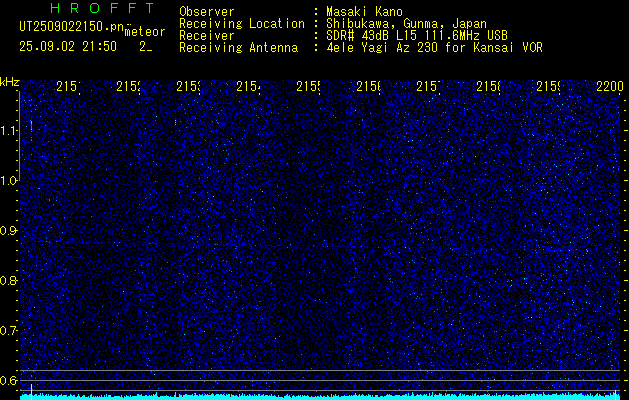Image resolution: width=629 pixels, height=400 pixels.
Task: Click the "Observer" field label
Action: click(207, 11)
